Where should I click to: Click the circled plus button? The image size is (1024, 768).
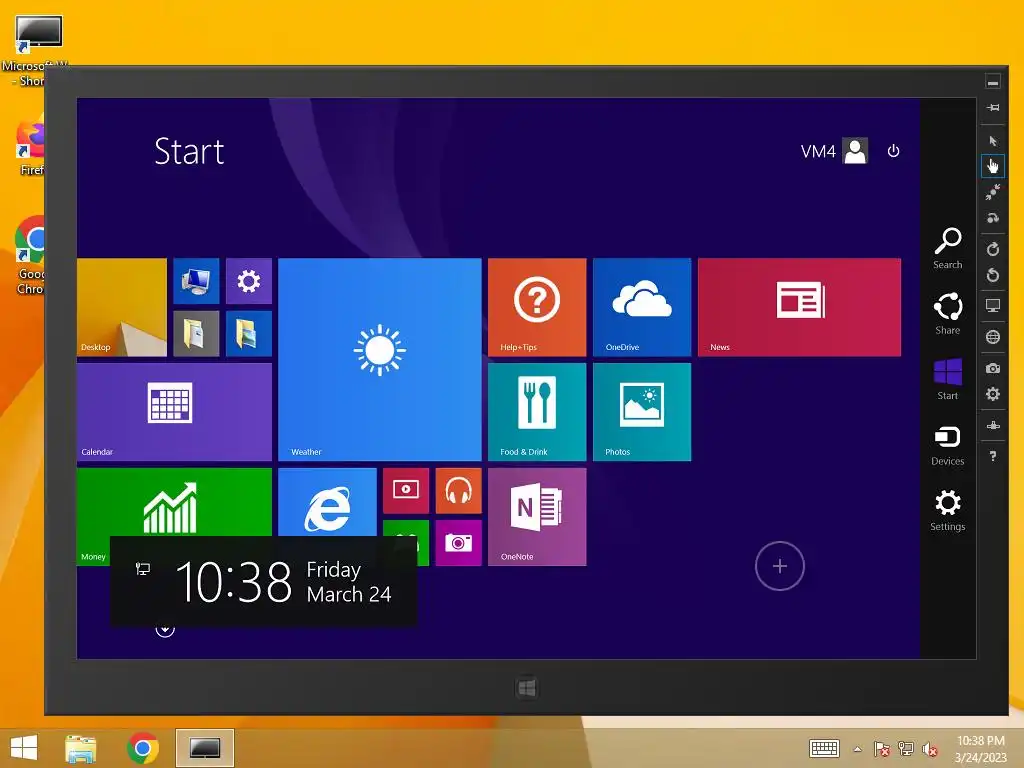pyautogui.click(x=780, y=566)
